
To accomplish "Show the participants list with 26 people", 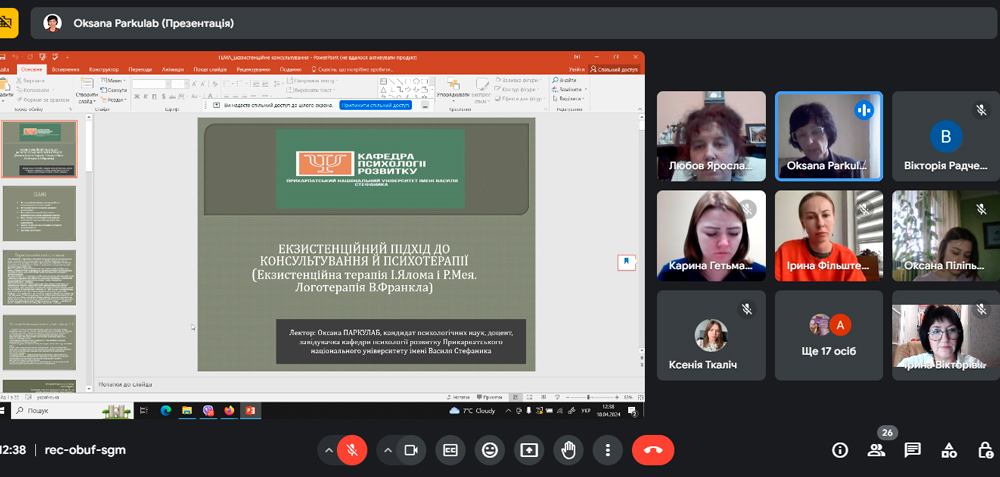I will coord(876,450).
